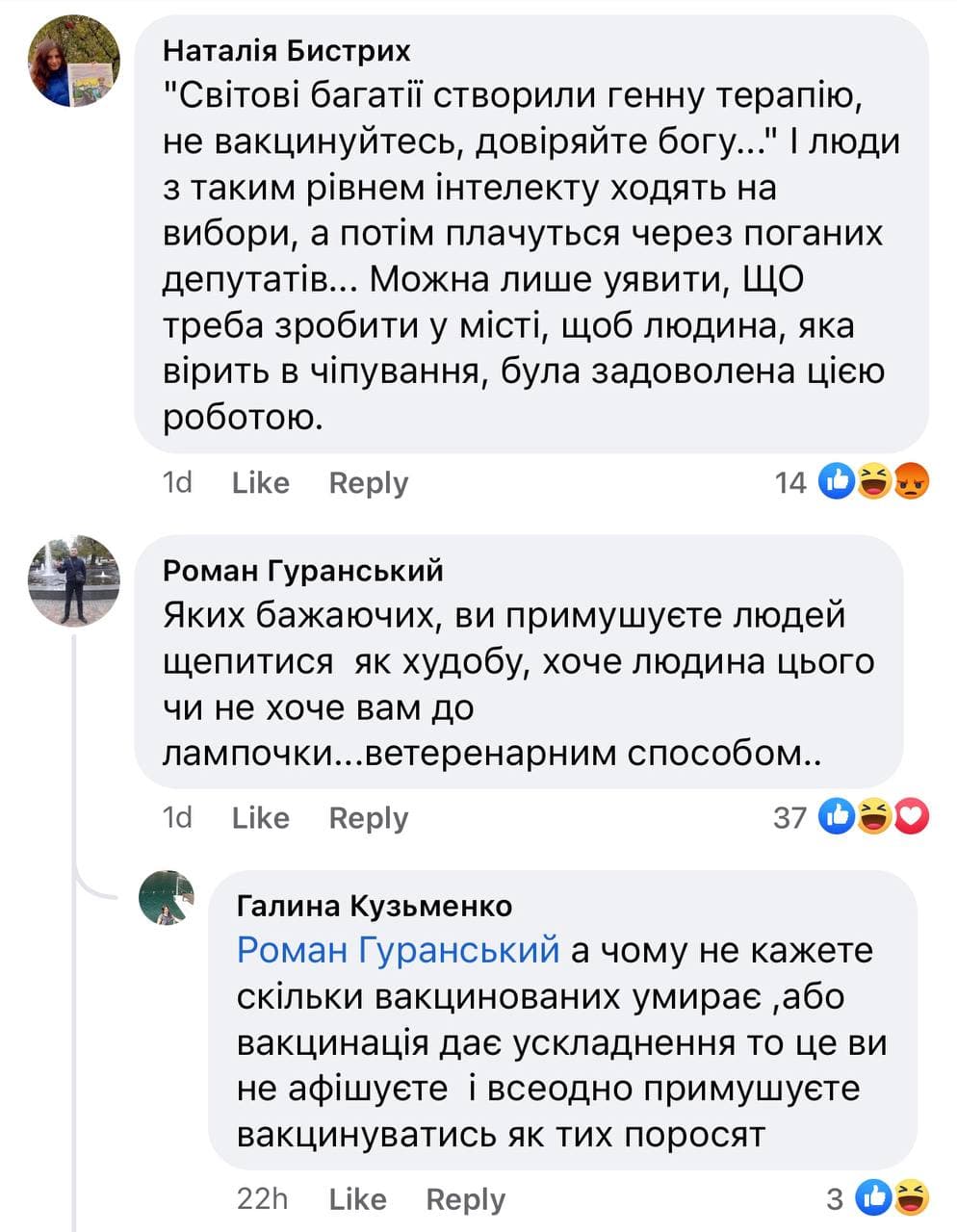Click the thumbs-up reaction icon on Роман Гуранський's comment

click(837, 816)
